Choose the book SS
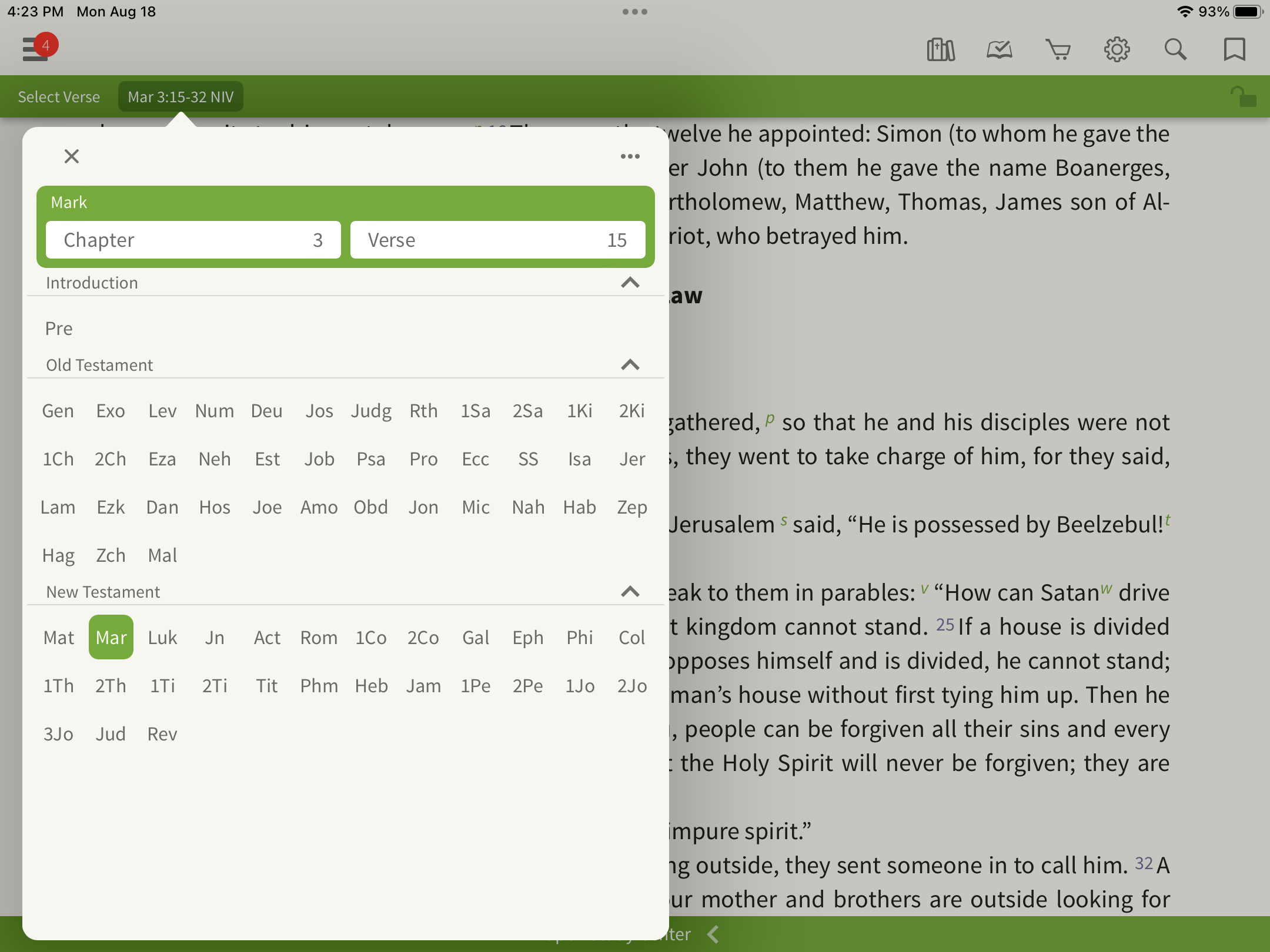Screen dimensions: 1270x952 pos(528,459)
